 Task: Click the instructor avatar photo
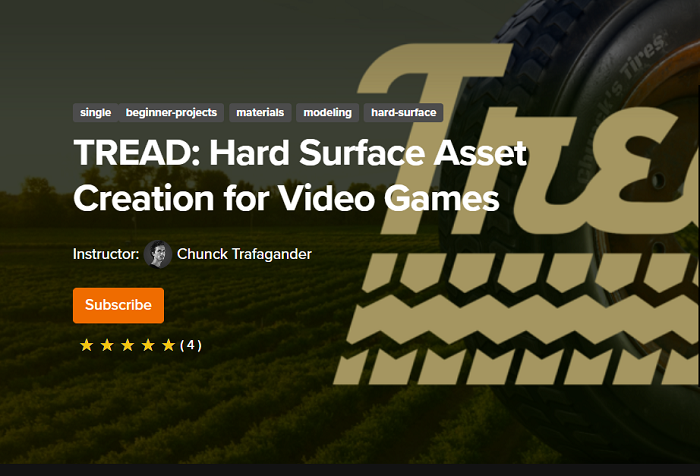pyautogui.click(x=158, y=254)
